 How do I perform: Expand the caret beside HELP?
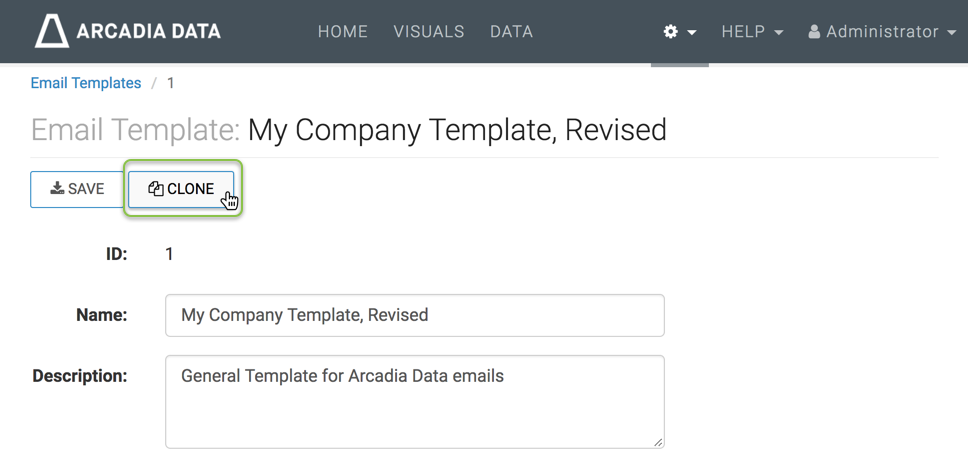[779, 33]
